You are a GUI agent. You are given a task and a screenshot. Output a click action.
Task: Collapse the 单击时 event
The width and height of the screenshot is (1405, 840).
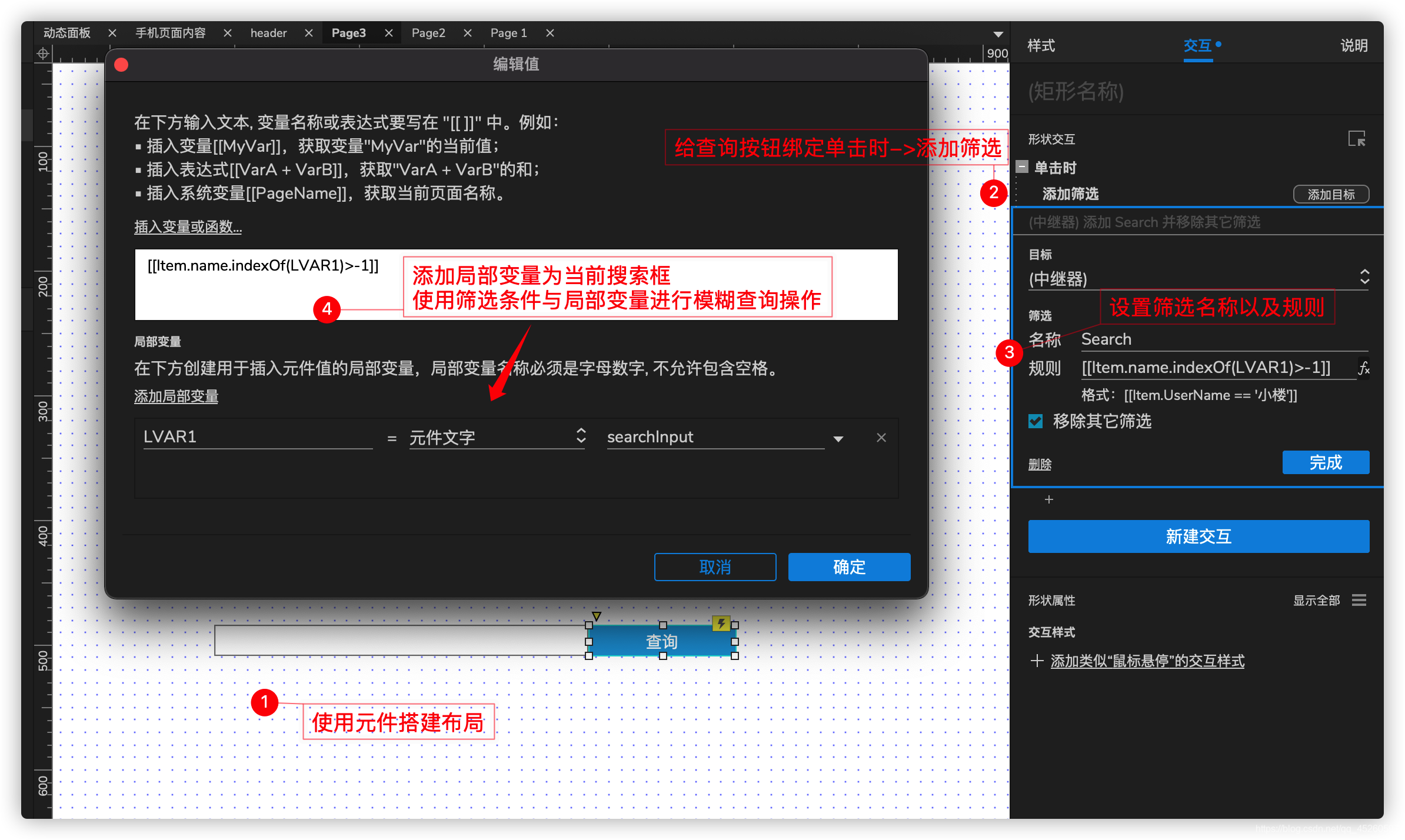[1023, 167]
